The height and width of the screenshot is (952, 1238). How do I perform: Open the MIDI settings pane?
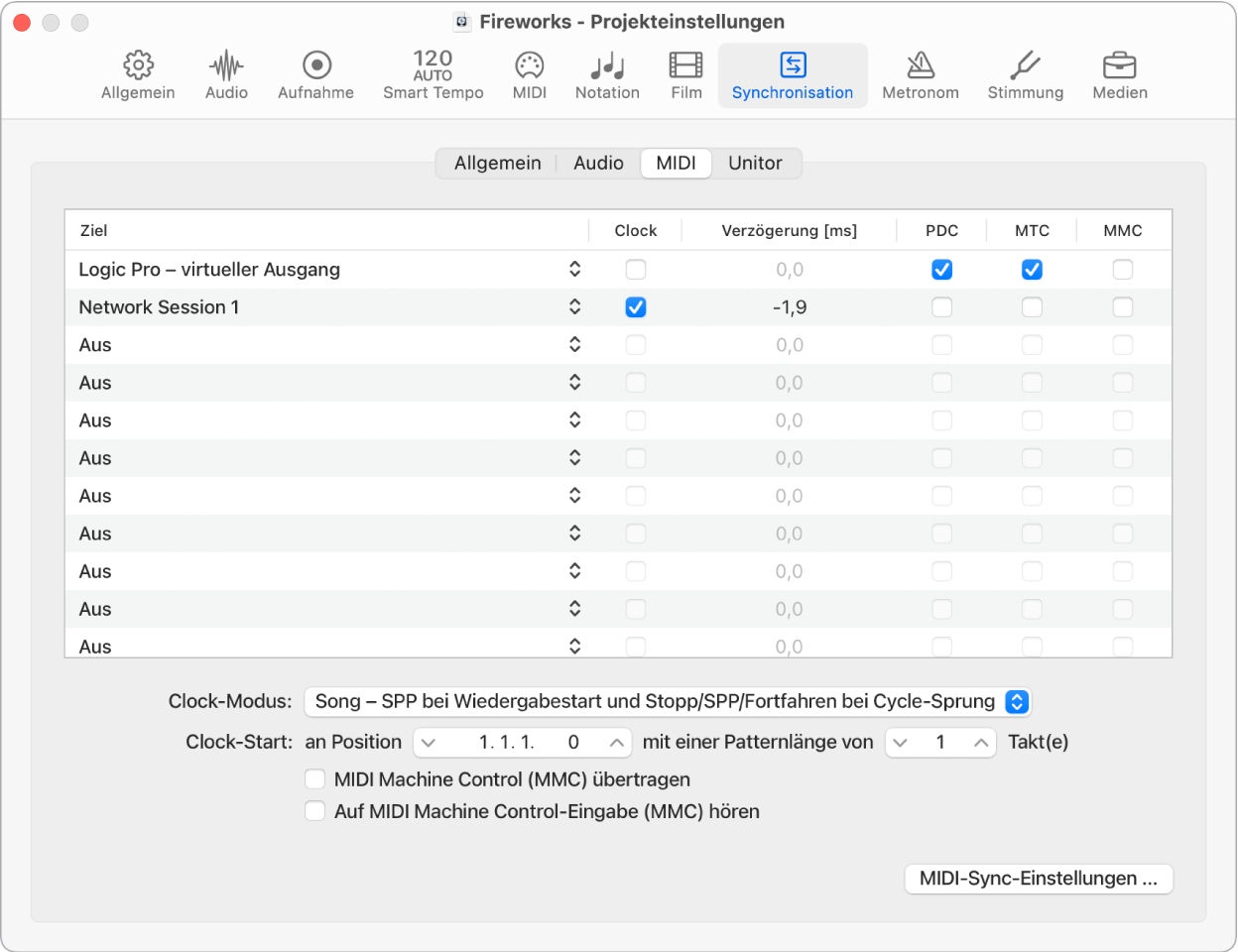[530, 74]
